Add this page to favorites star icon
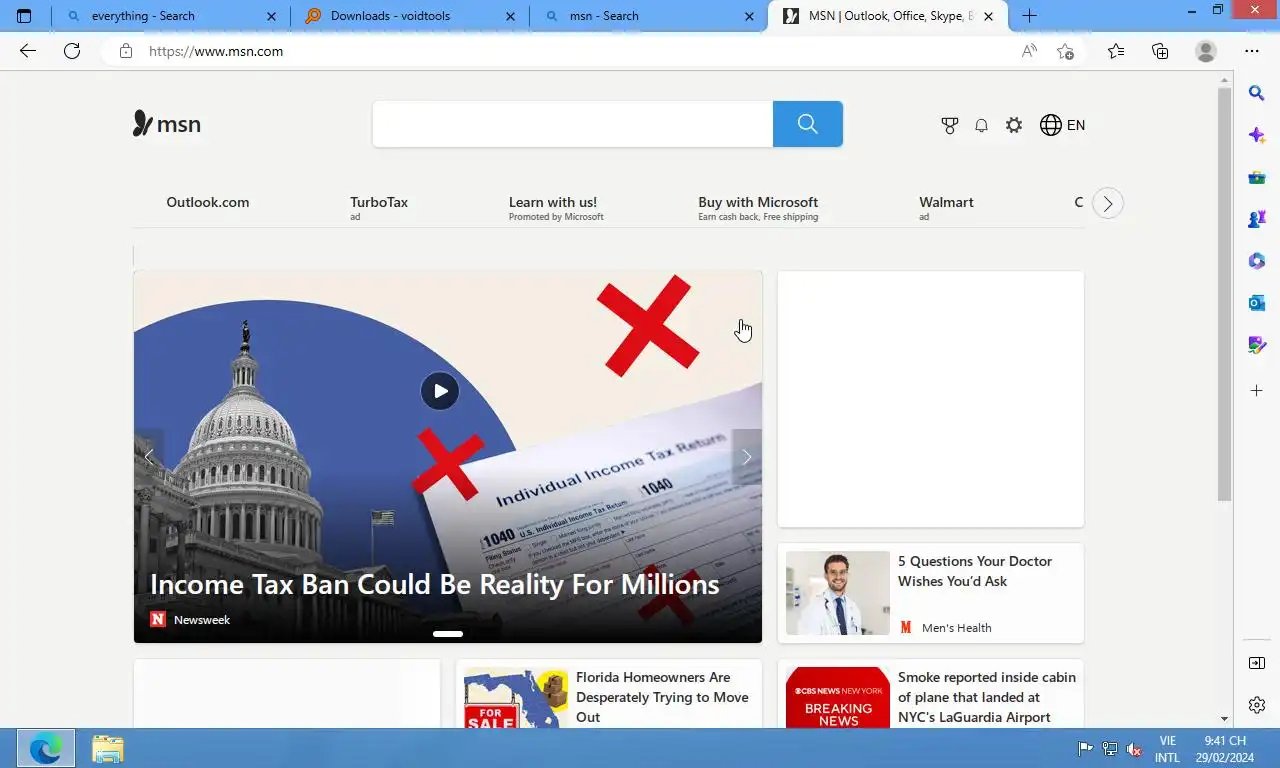This screenshot has width=1280, height=768. [1066, 51]
